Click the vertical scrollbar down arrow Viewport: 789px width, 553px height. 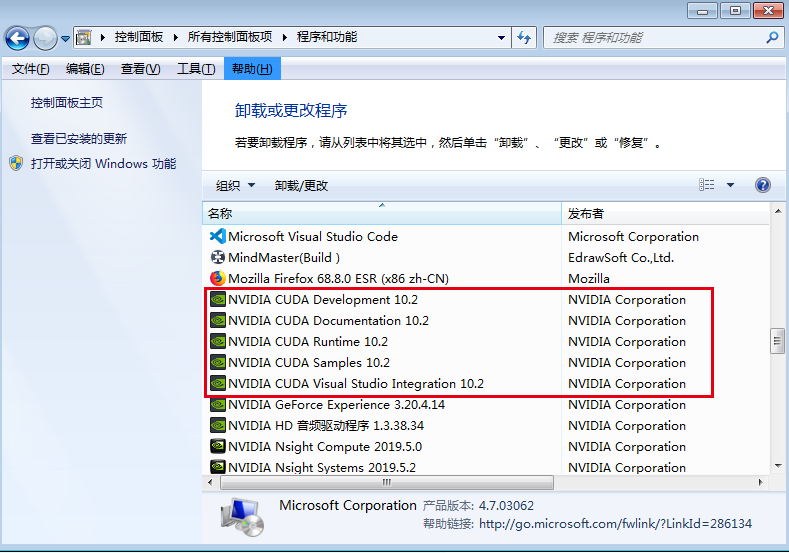(x=778, y=466)
